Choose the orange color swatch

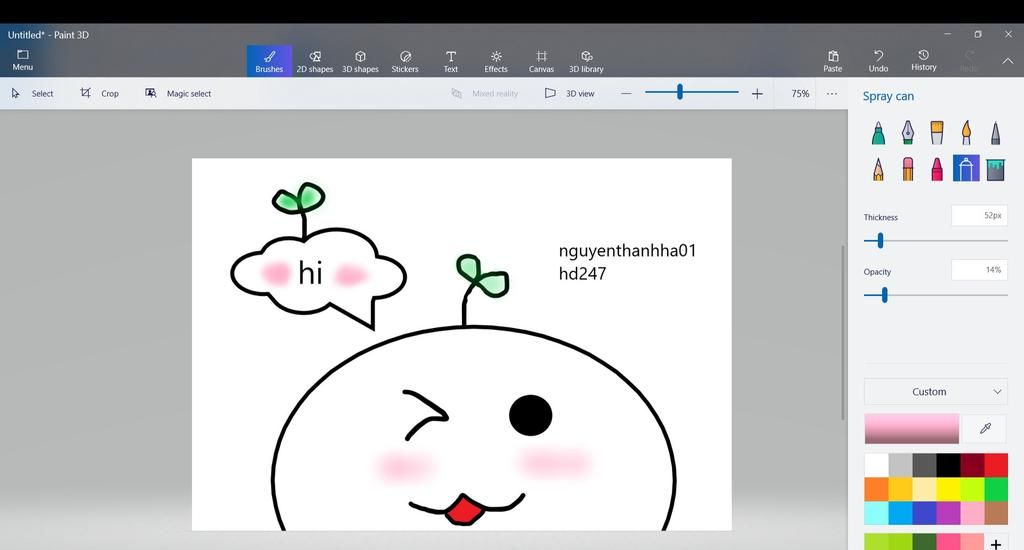coord(876,489)
